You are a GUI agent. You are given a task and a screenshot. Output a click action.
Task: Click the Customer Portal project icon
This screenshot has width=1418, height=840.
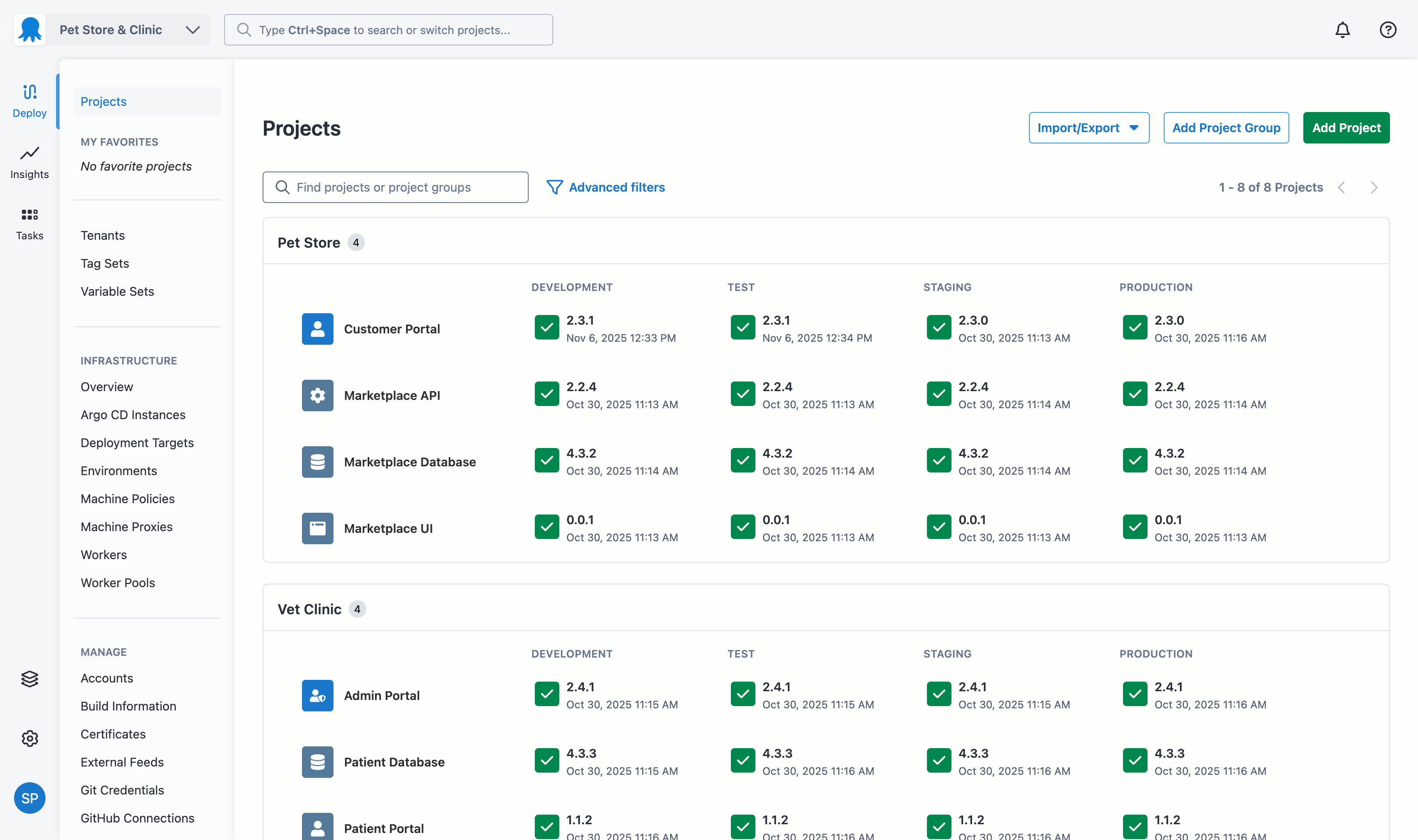click(x=317, y=329)
